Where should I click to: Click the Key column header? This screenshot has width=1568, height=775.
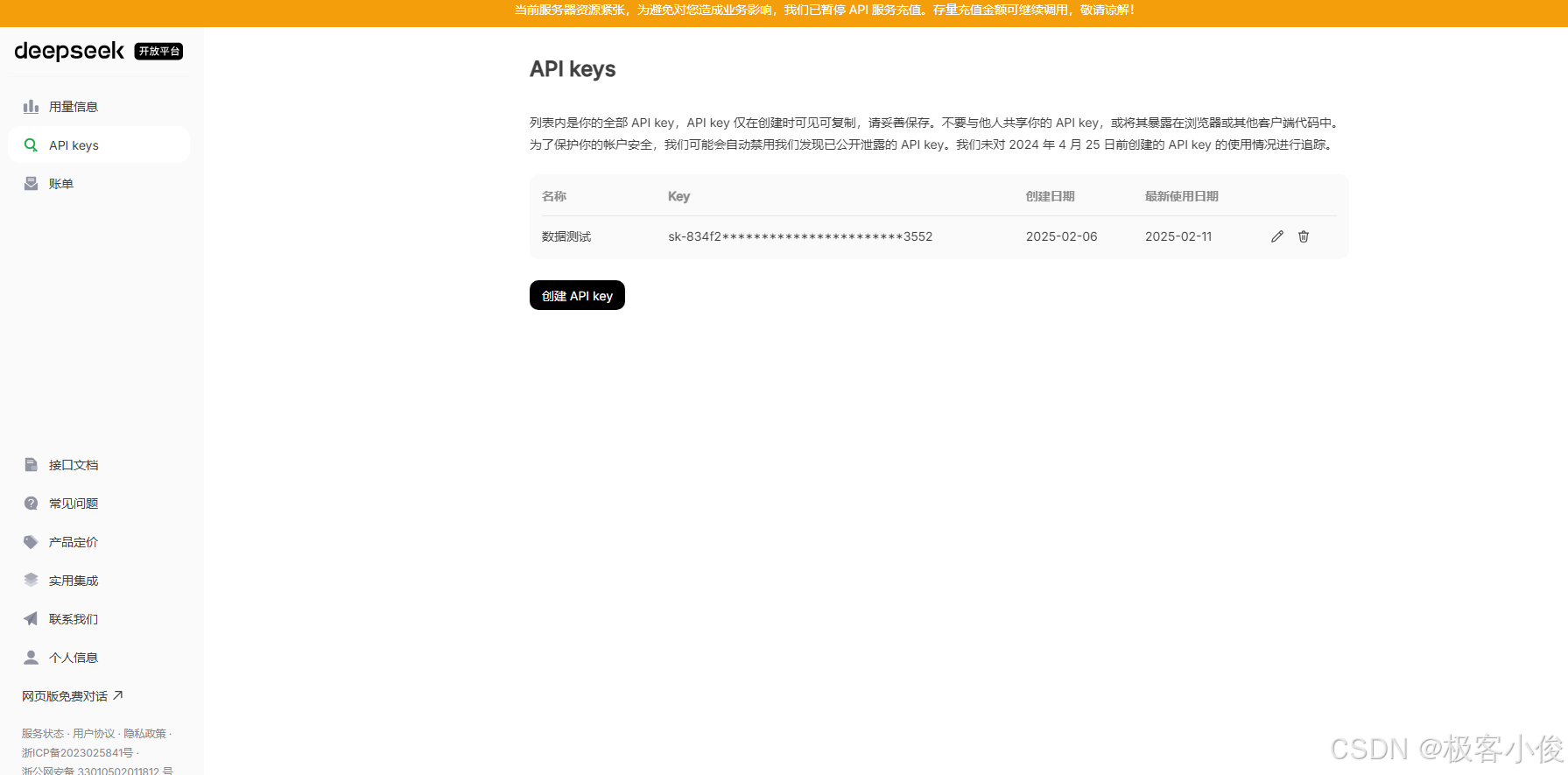pyautogui.click(x=679, y=196)
